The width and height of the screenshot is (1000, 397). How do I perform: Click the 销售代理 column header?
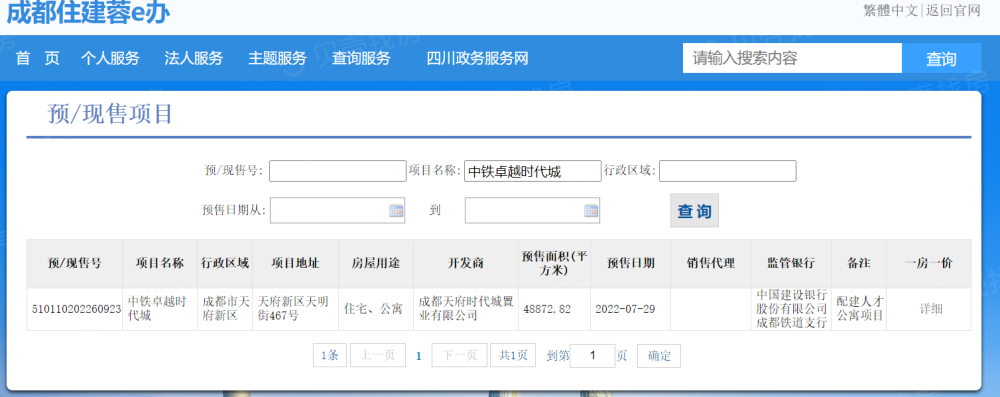click(711, 264)
